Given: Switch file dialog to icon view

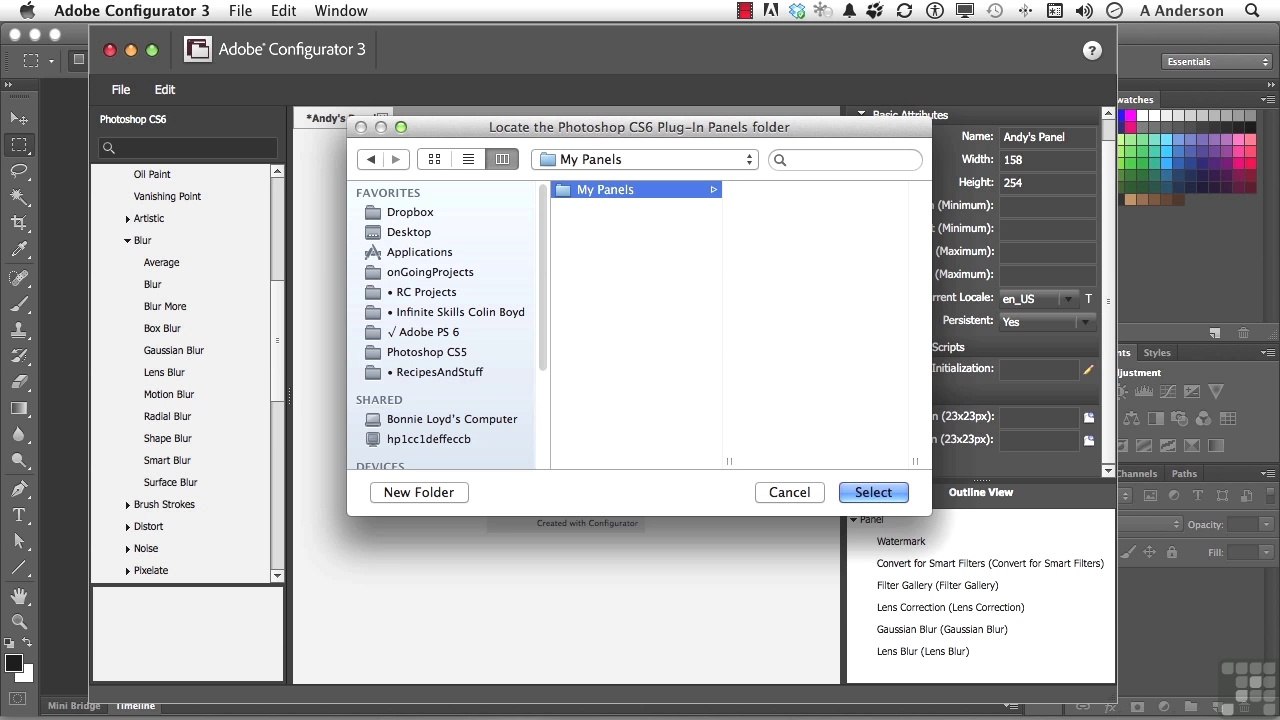Looking at the screenshot, I should tap(434, 159).
